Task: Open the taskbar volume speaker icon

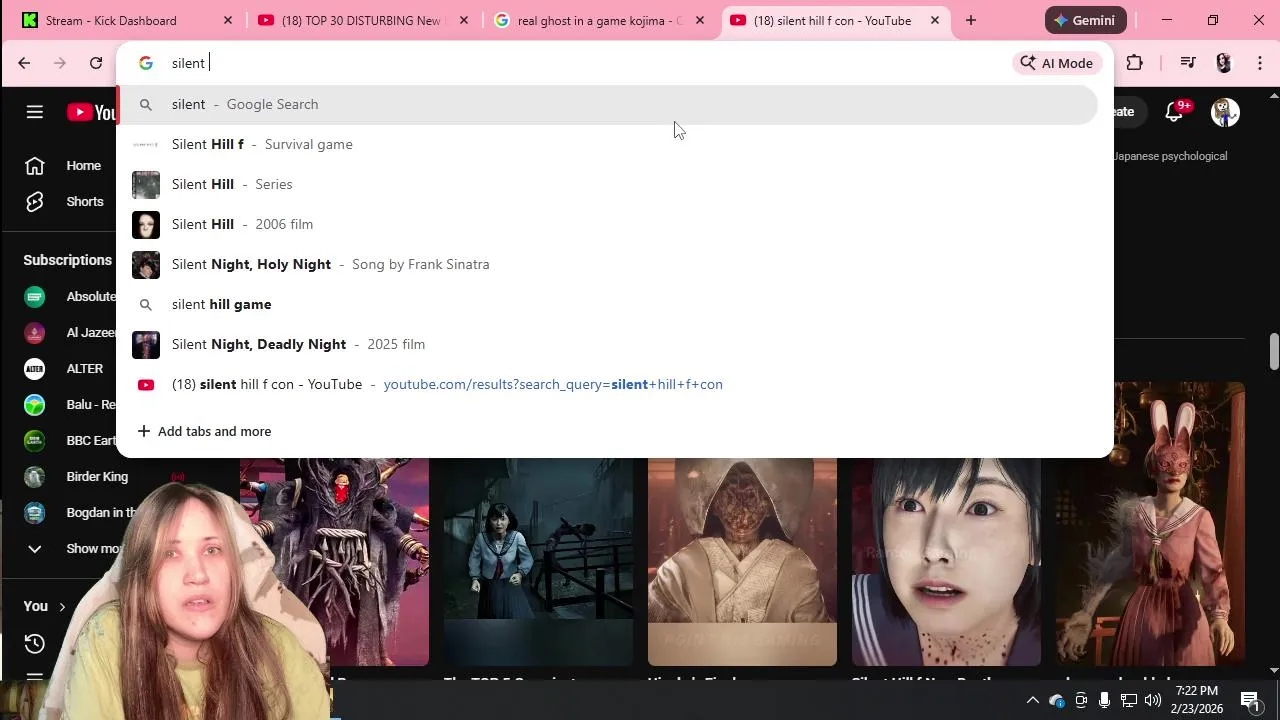Action: point(1153,700)
